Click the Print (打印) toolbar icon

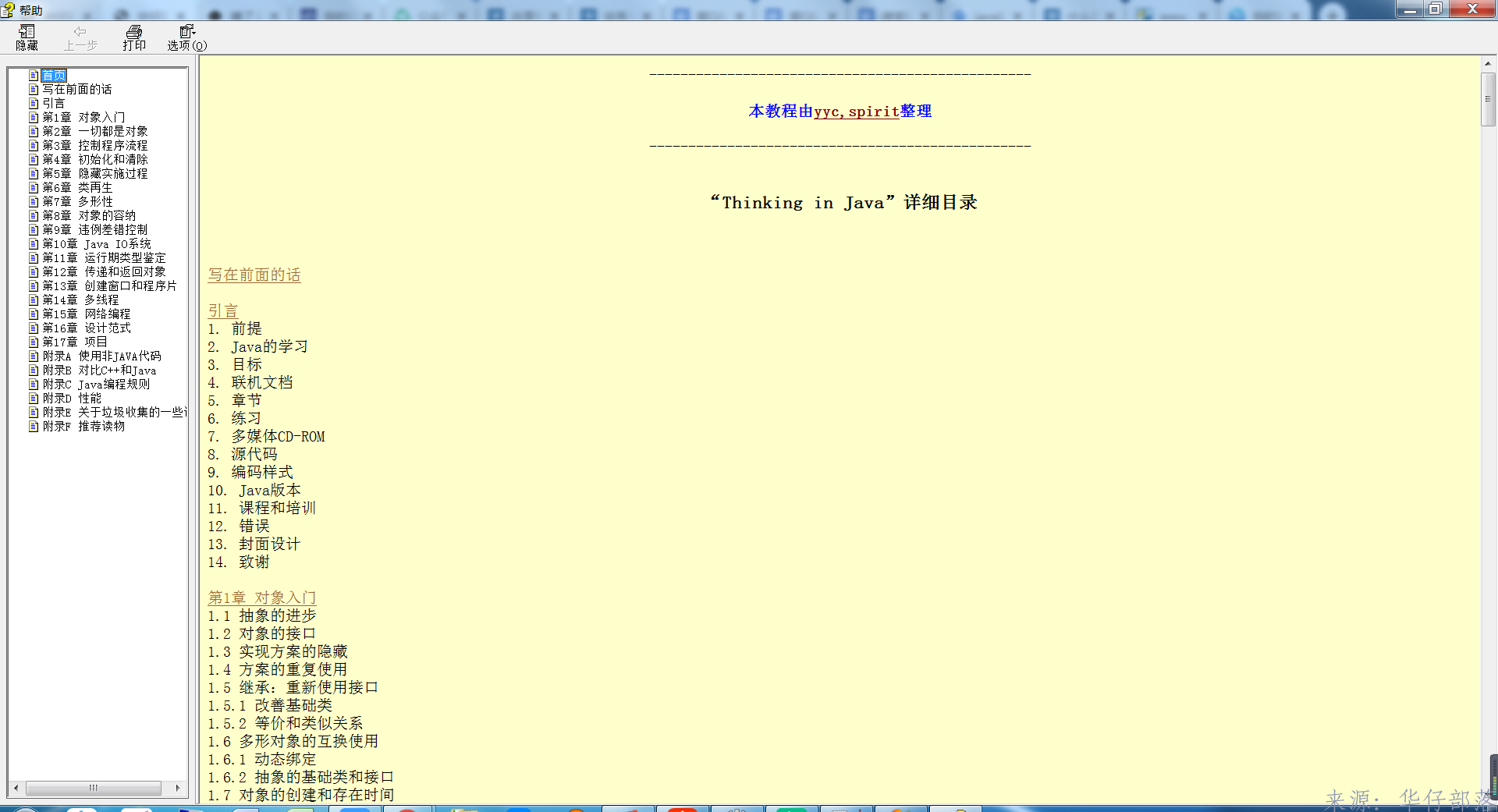(134, 37)
